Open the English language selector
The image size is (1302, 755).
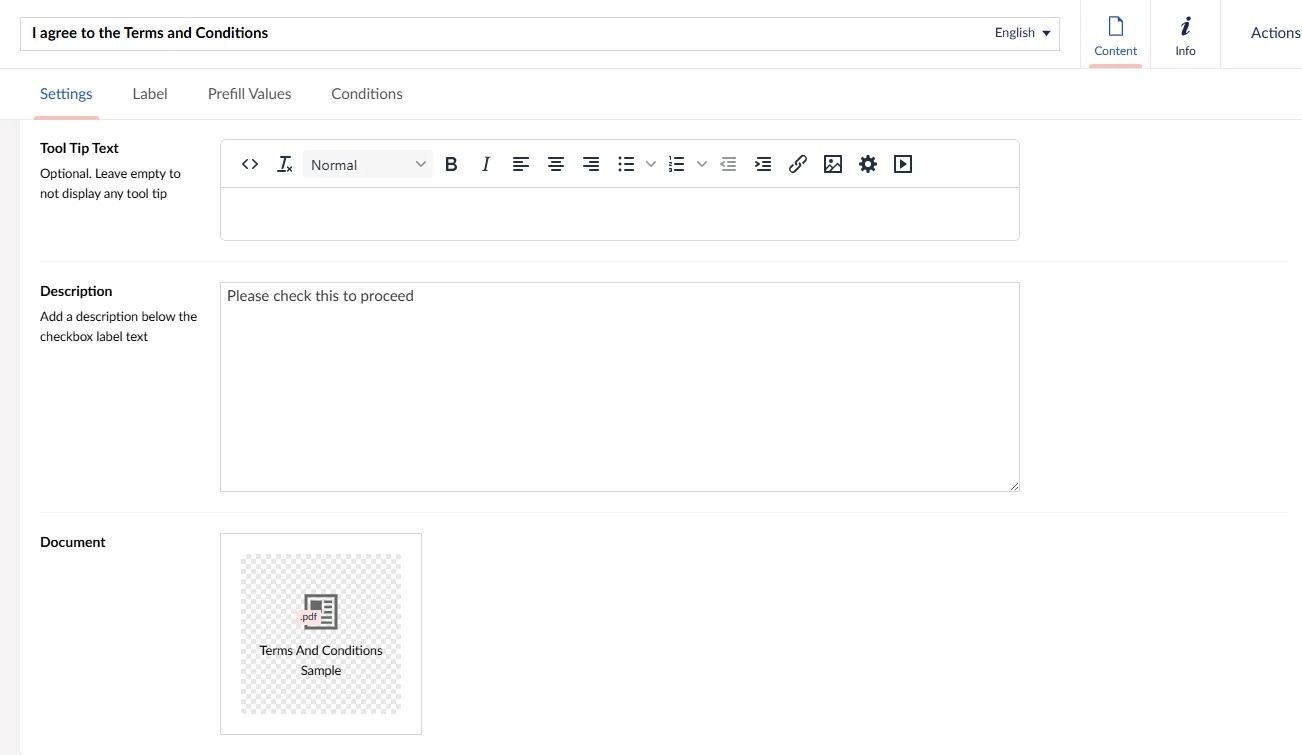click(x=1022, y=33)
